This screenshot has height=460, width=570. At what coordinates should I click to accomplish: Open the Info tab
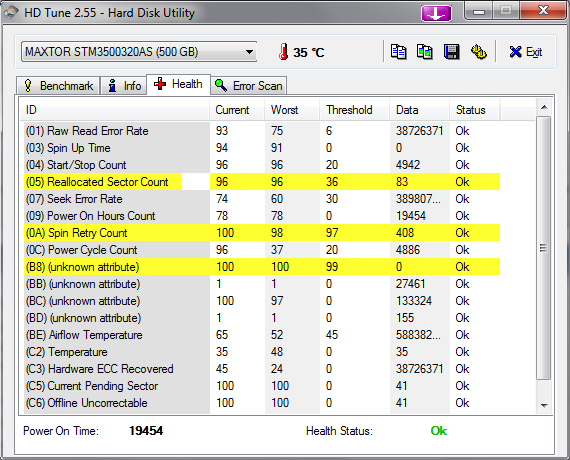pos(124,86)
